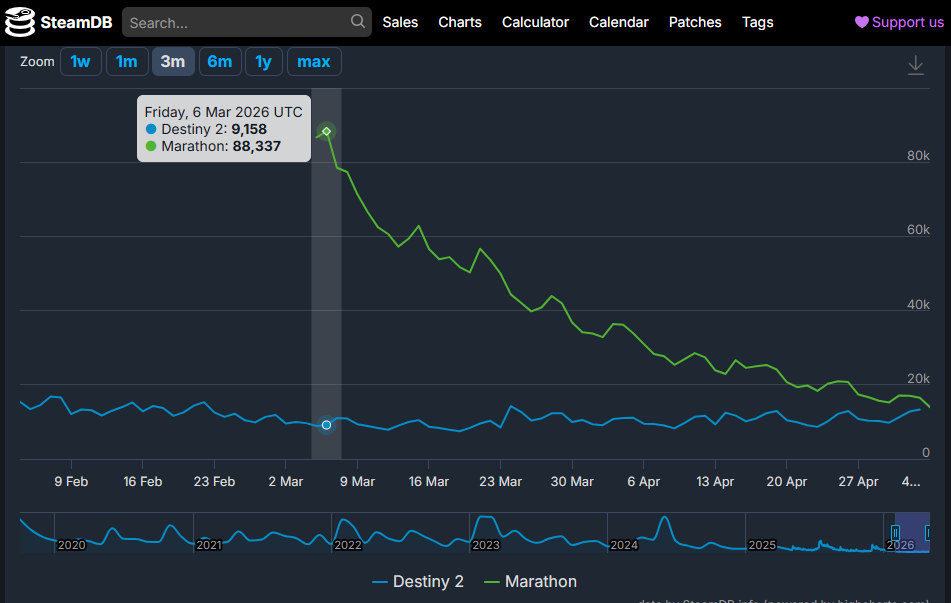Click the 13 Apr axis label
The image size is (951, 603).
pyautogui.click(x=715, y=482)
